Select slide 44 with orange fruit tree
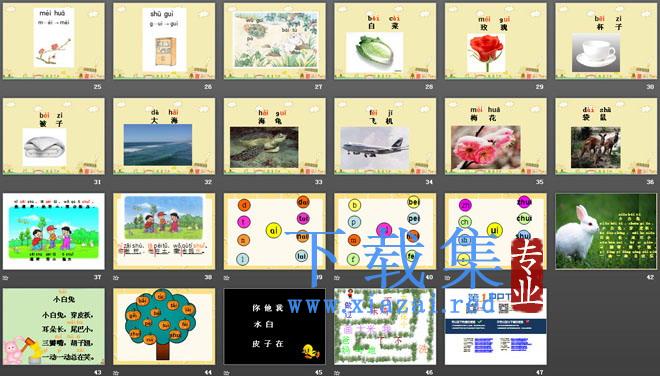 click(164, 326)
